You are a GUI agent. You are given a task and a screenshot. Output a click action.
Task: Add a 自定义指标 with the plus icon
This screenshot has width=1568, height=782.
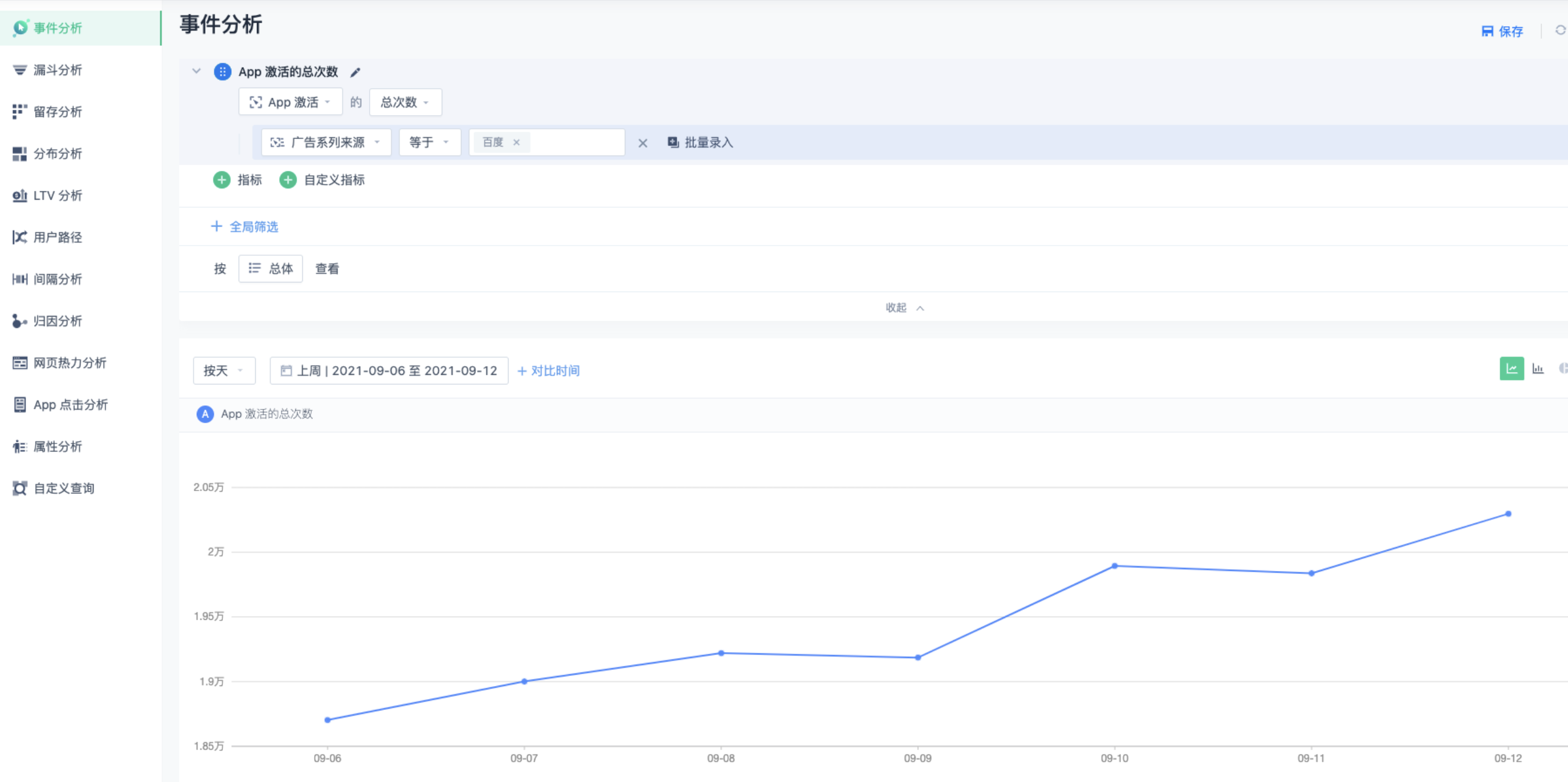point(288,180)
